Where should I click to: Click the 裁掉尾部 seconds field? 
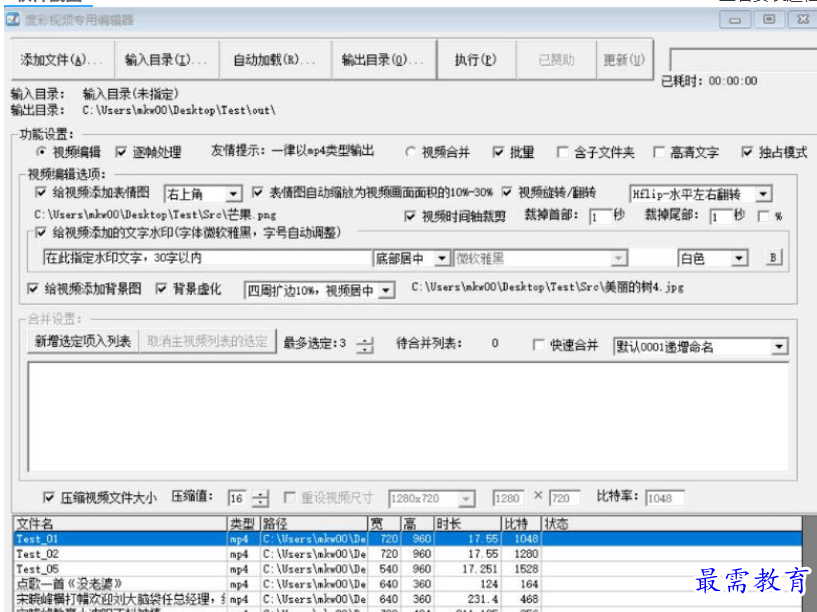pos(721,216)
